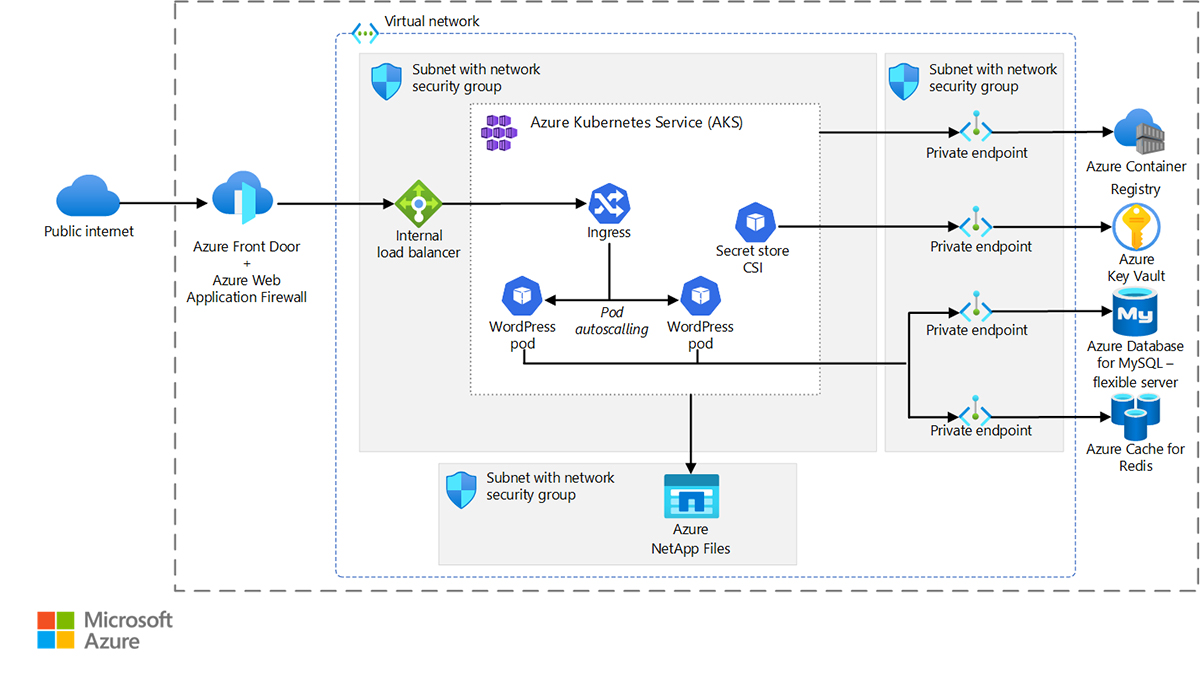This screenshot has height=686, width=1200.
Task: Select the Azure Front Door icon
Action: tap(243, 198)
